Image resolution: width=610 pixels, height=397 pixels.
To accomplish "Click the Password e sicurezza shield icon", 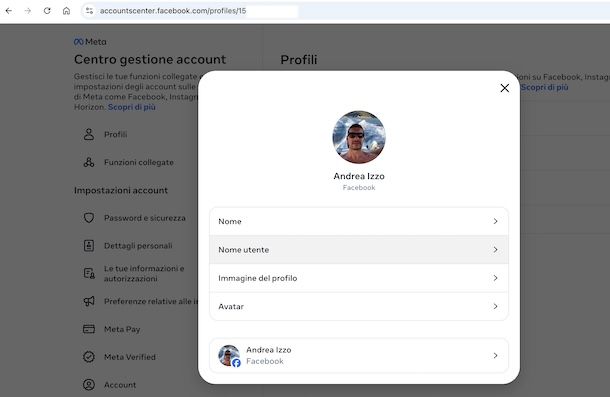I will tap(89, 218).
